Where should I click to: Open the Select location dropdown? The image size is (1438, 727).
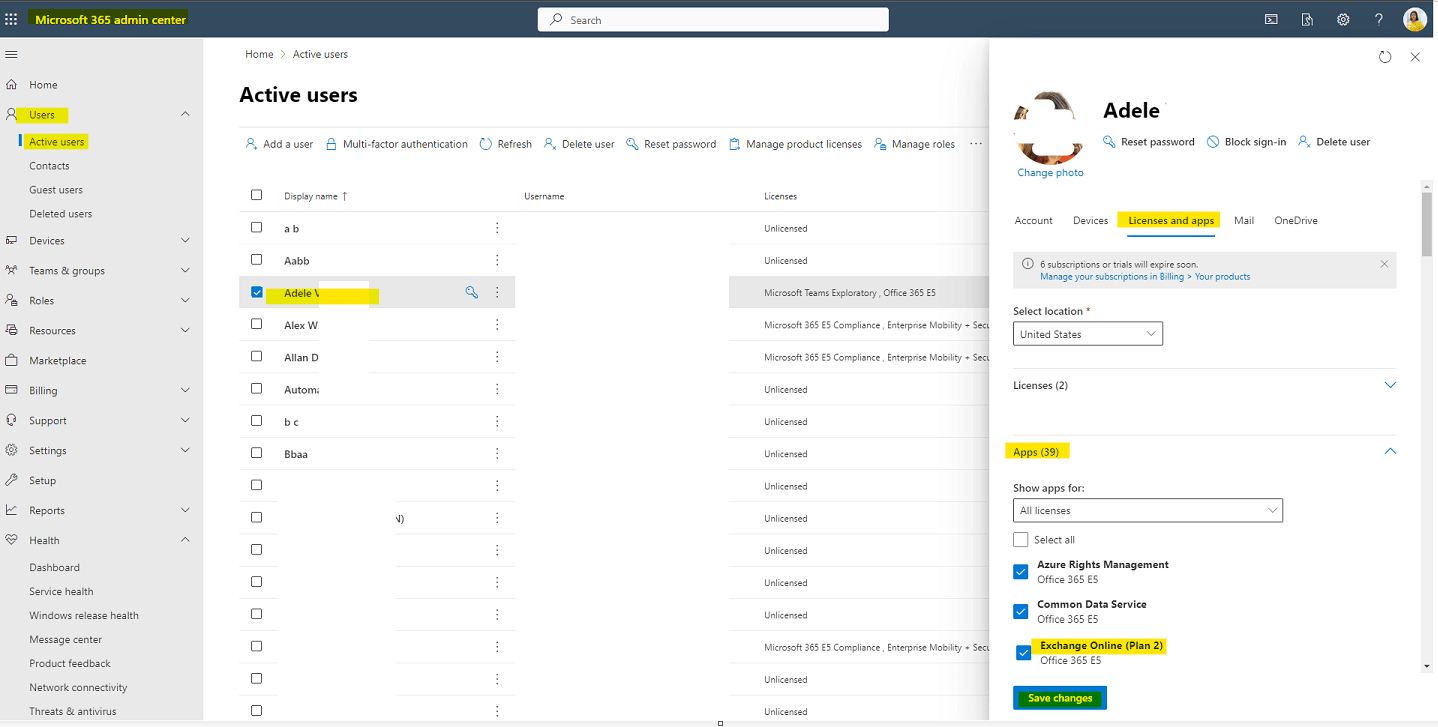point(1088,334)
